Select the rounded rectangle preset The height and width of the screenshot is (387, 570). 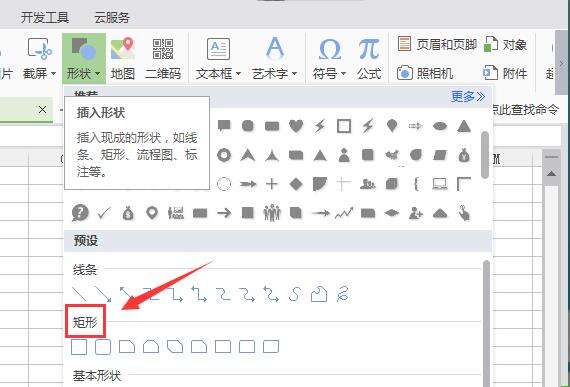pyautogui.click(x=103, y=347)
